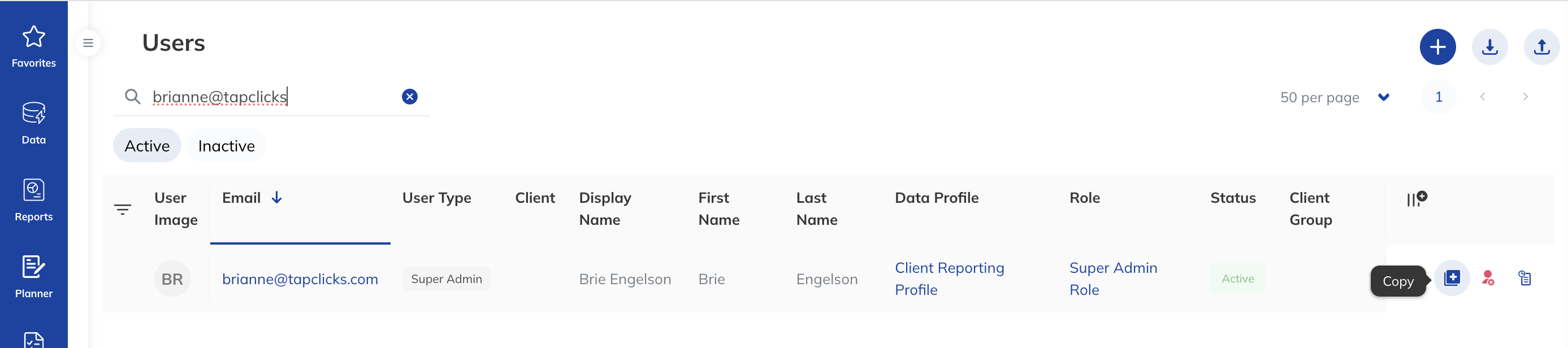Click the blue add user plus button
This screenshot has width=1568, height=348.
(1437, 47)
